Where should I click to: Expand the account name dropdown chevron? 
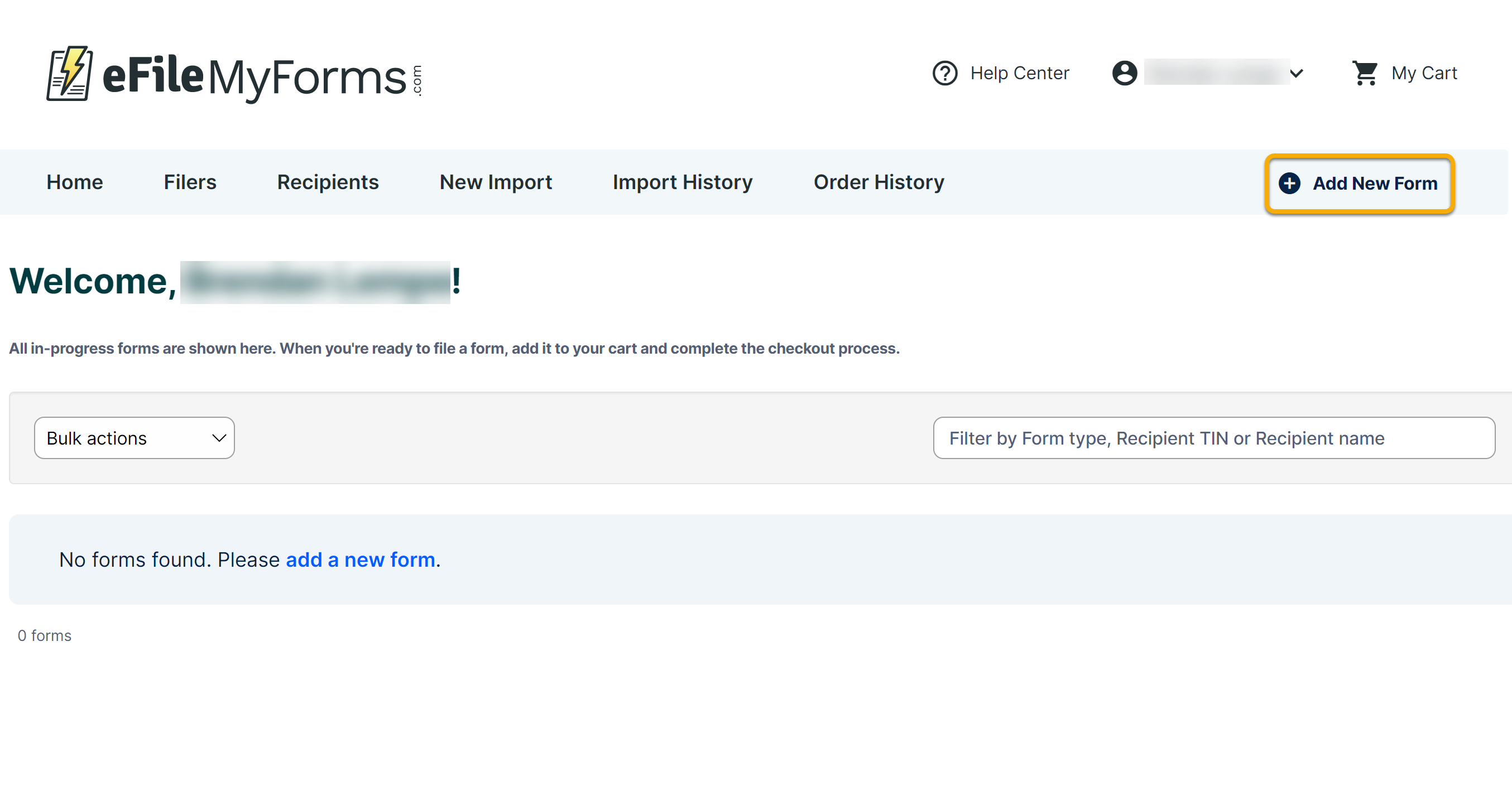click(1297, 73)
